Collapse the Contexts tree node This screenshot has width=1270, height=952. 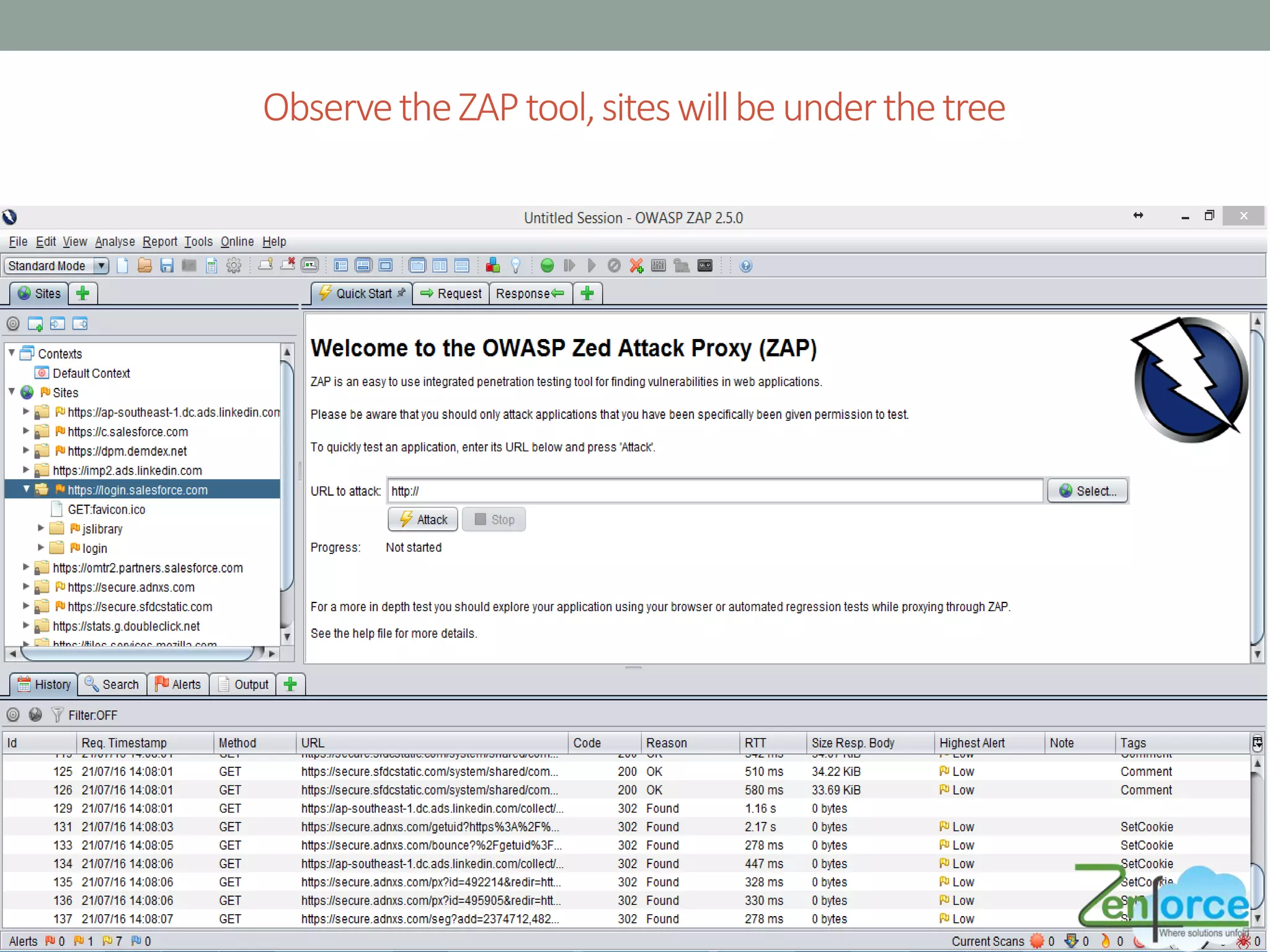click(12, 353)
